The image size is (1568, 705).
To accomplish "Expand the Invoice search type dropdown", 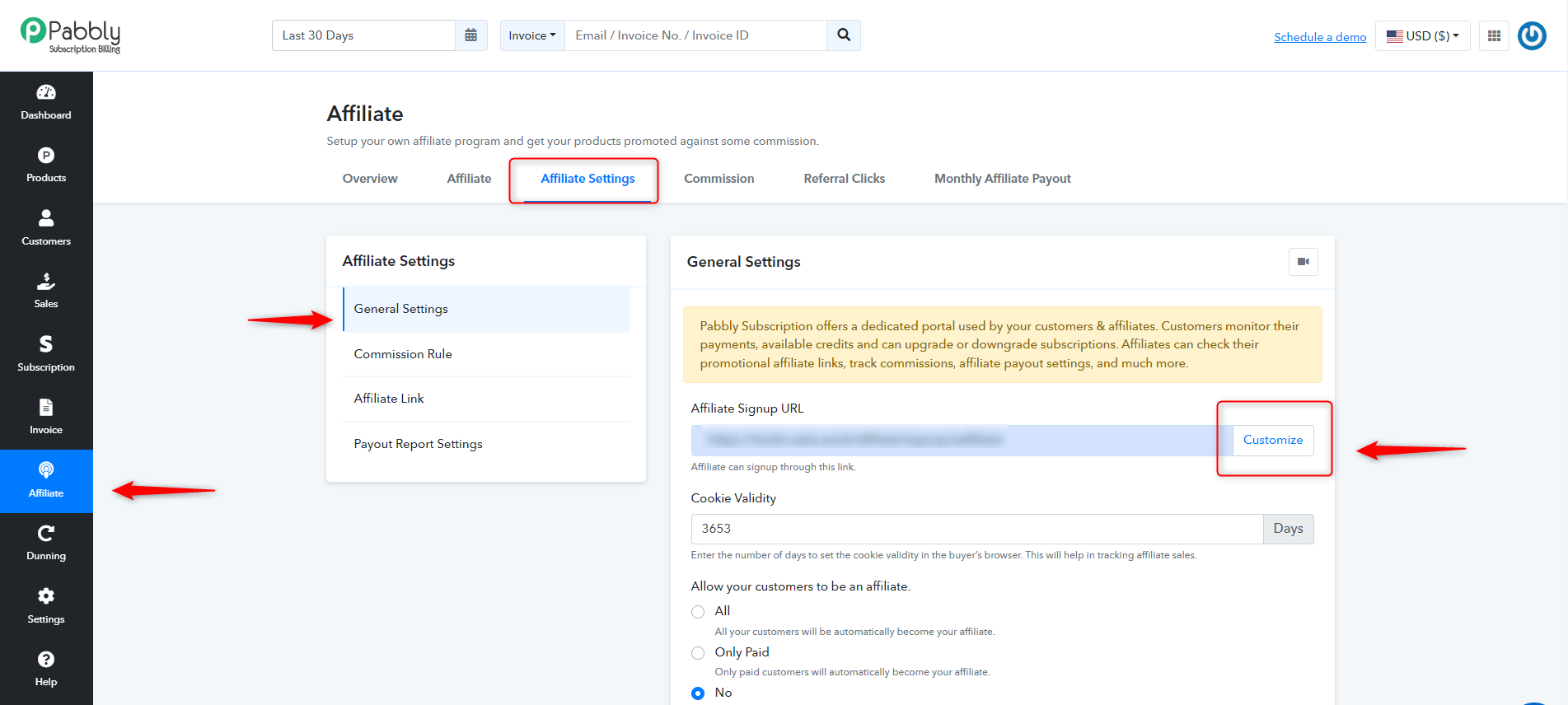I will [532, 35].
